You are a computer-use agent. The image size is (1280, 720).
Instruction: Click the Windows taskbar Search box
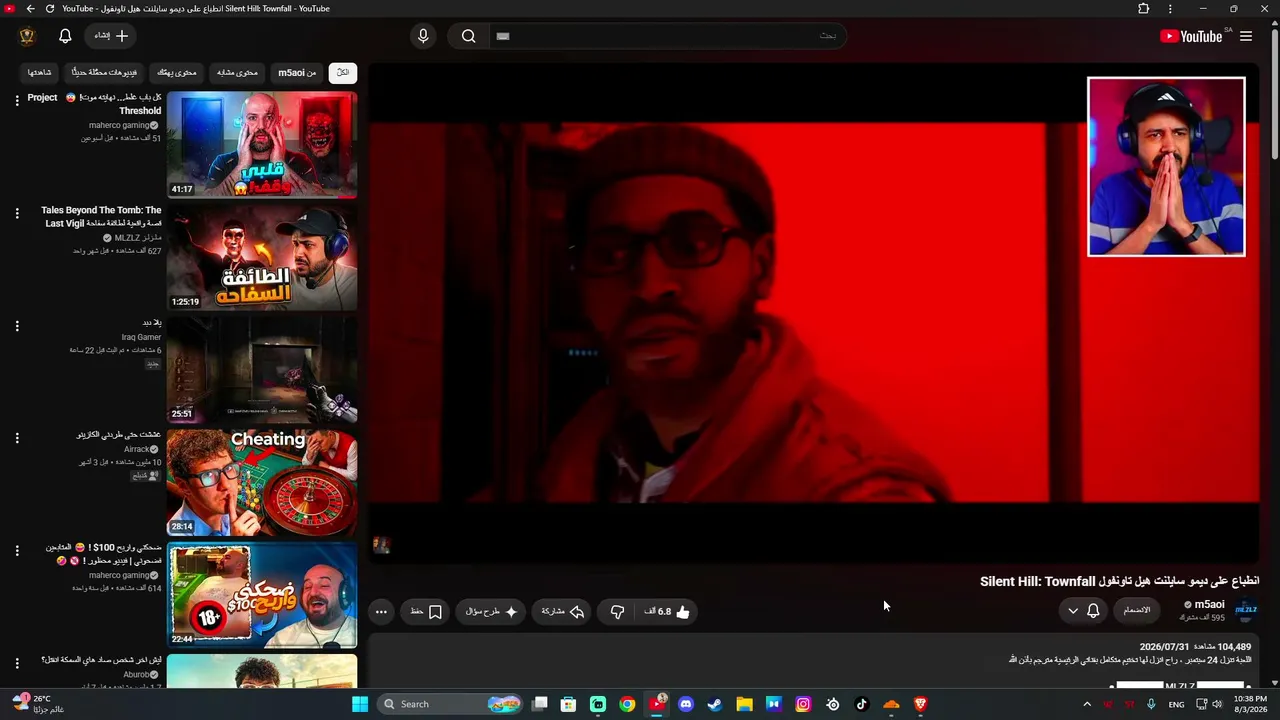click(450, 704)
